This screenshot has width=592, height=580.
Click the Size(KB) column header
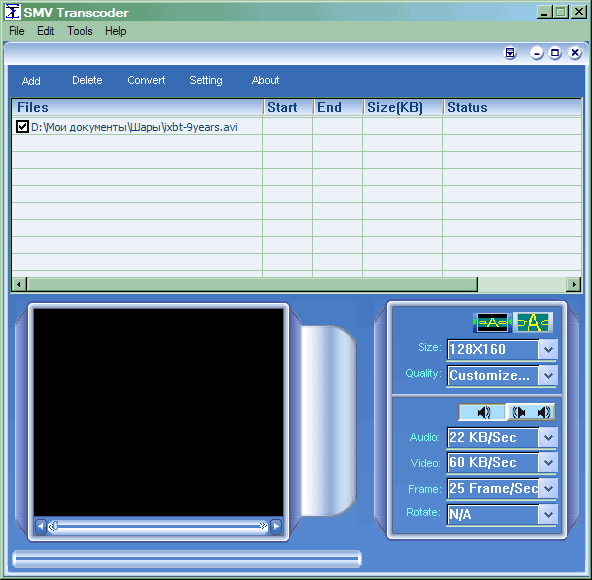tap(403, 107)
